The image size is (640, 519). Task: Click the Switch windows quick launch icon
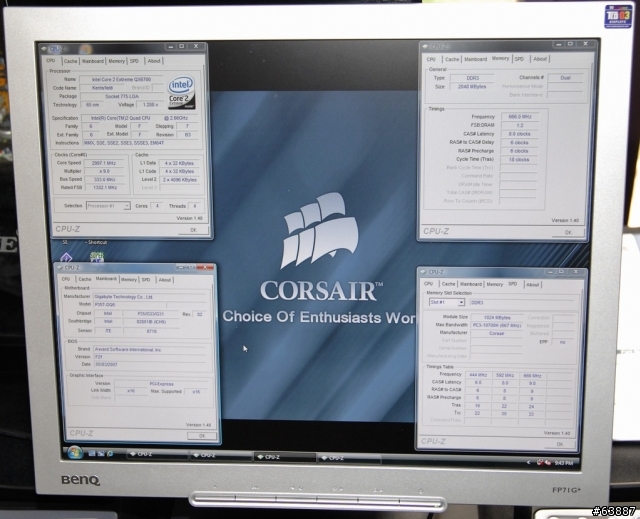pos(101,453)
